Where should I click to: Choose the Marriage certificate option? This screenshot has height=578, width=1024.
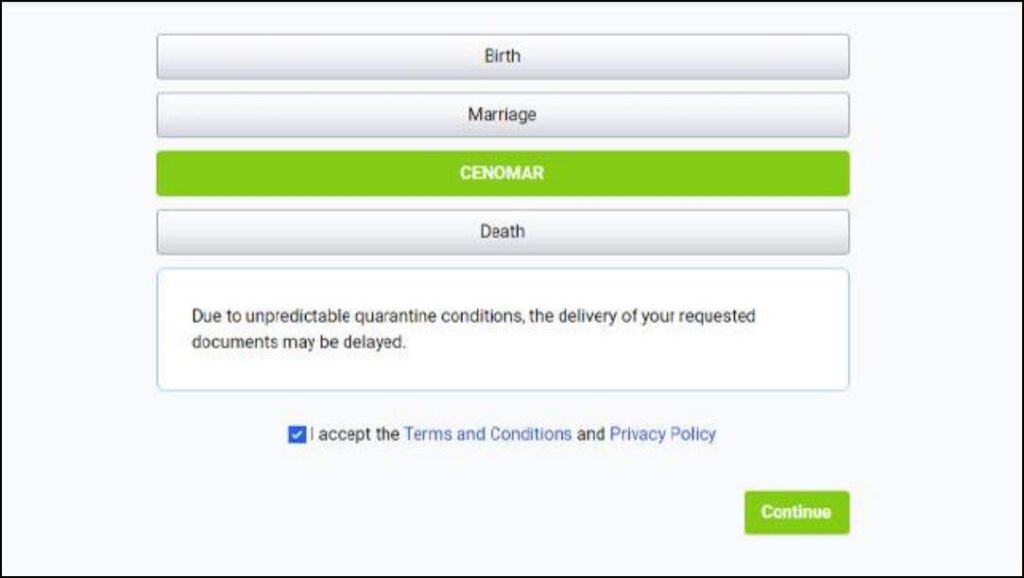[x=503, y=115]
